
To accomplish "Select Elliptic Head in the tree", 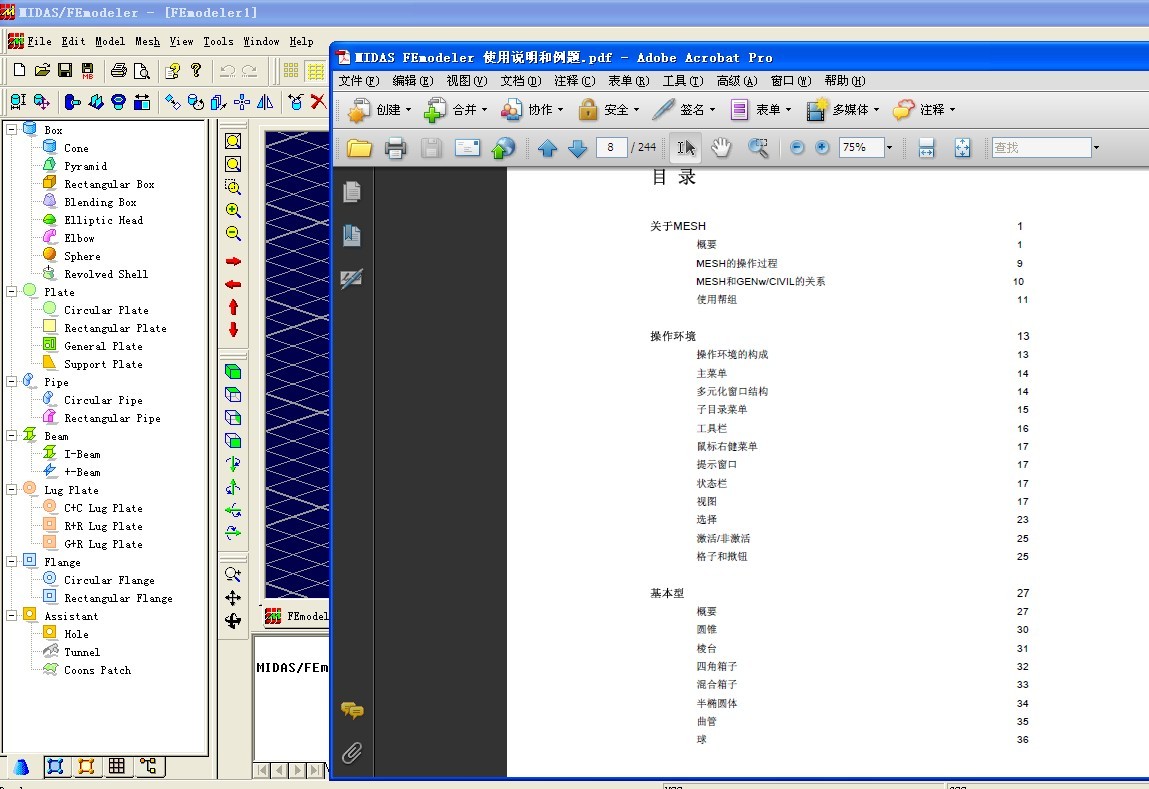I will [103, 220].
